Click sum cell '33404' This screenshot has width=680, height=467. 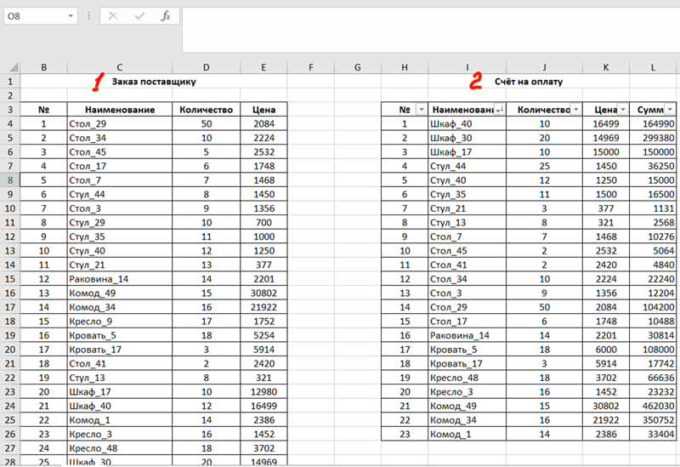pos(653,434)
